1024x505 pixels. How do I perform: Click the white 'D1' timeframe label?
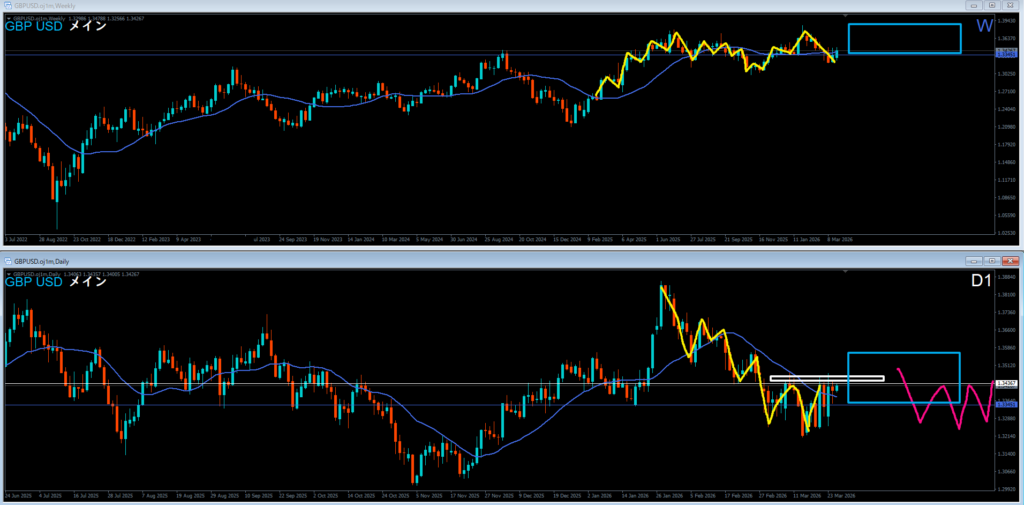click(x=981, y=280)
